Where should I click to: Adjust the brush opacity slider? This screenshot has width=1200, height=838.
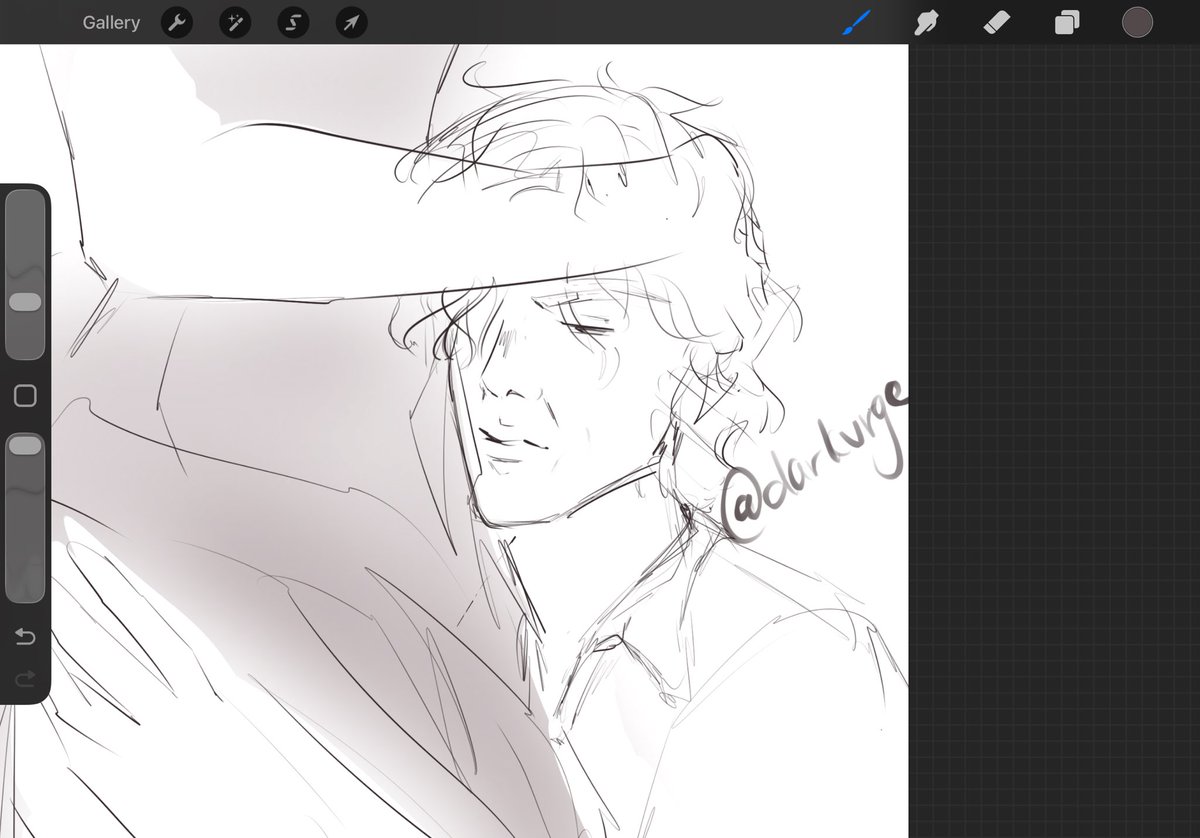25,517
